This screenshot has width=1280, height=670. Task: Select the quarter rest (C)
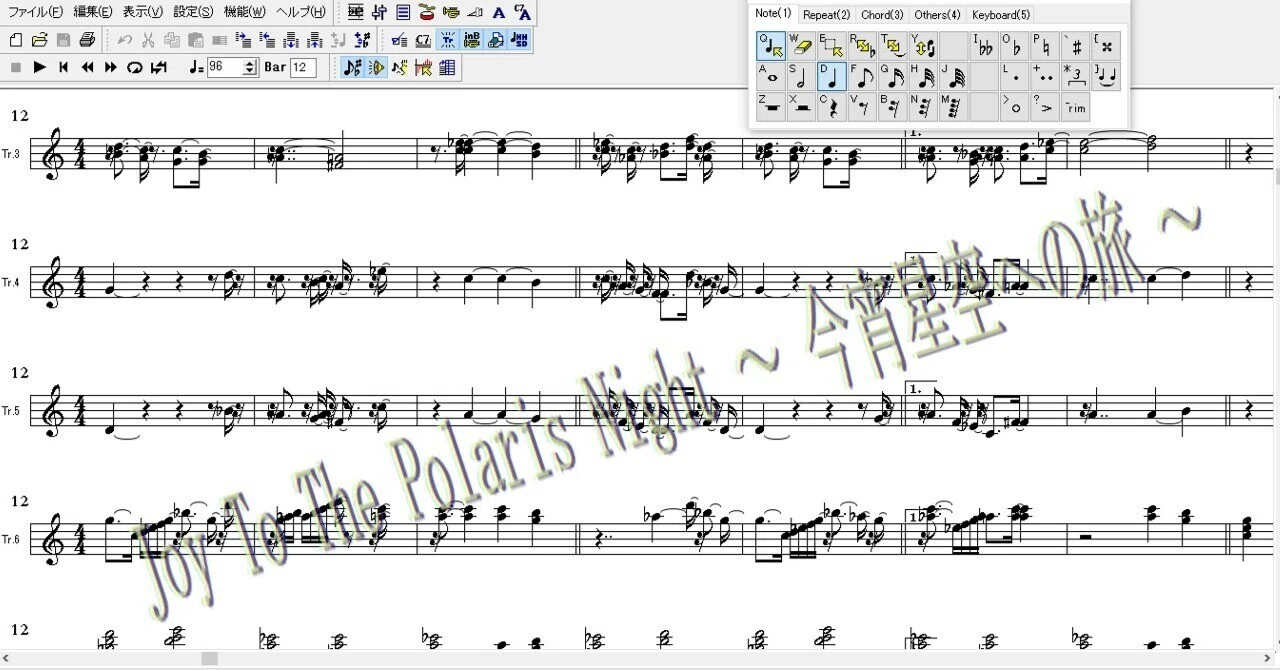click(x=832, y=106)
